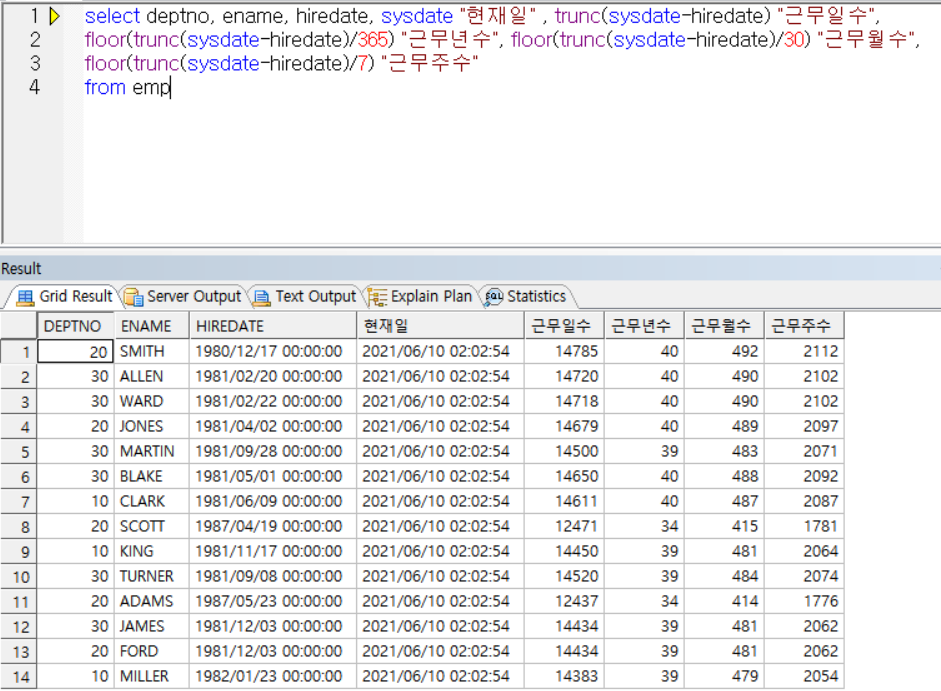This screenshot has height=691, width=941.
Task: Click the 2054 work weeks cell
Action: click(x=805, y=677)
